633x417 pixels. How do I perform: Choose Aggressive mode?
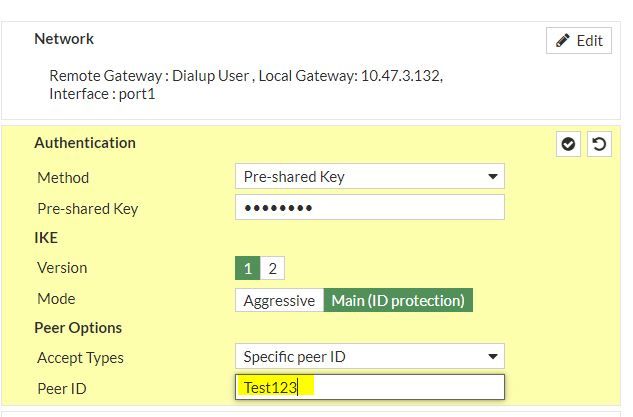pos(279,300)
